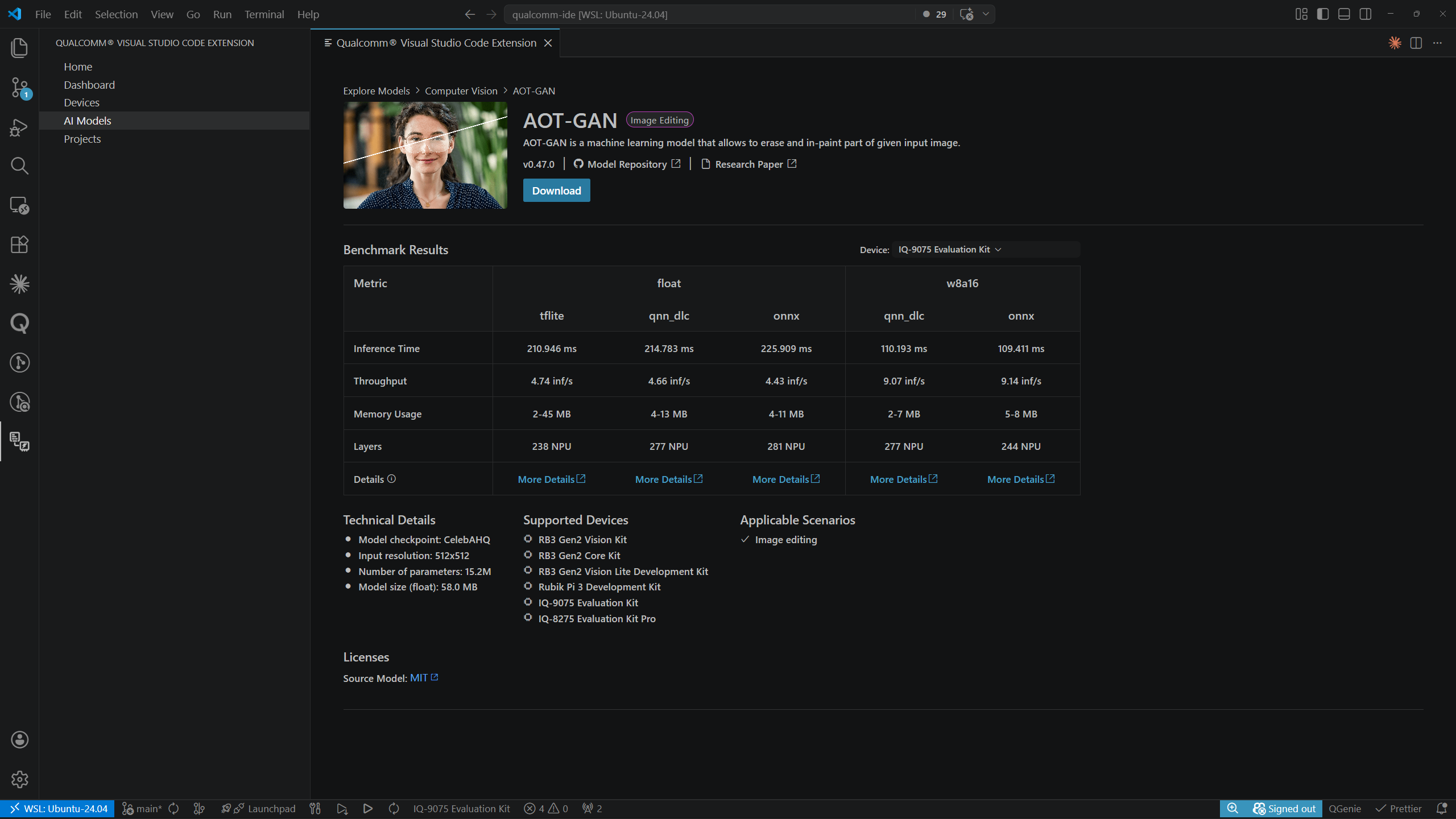This screenshot has height=819, width=1456.
Task: Open the Claude starburst view in activity bar
Action: pos(19,284)
